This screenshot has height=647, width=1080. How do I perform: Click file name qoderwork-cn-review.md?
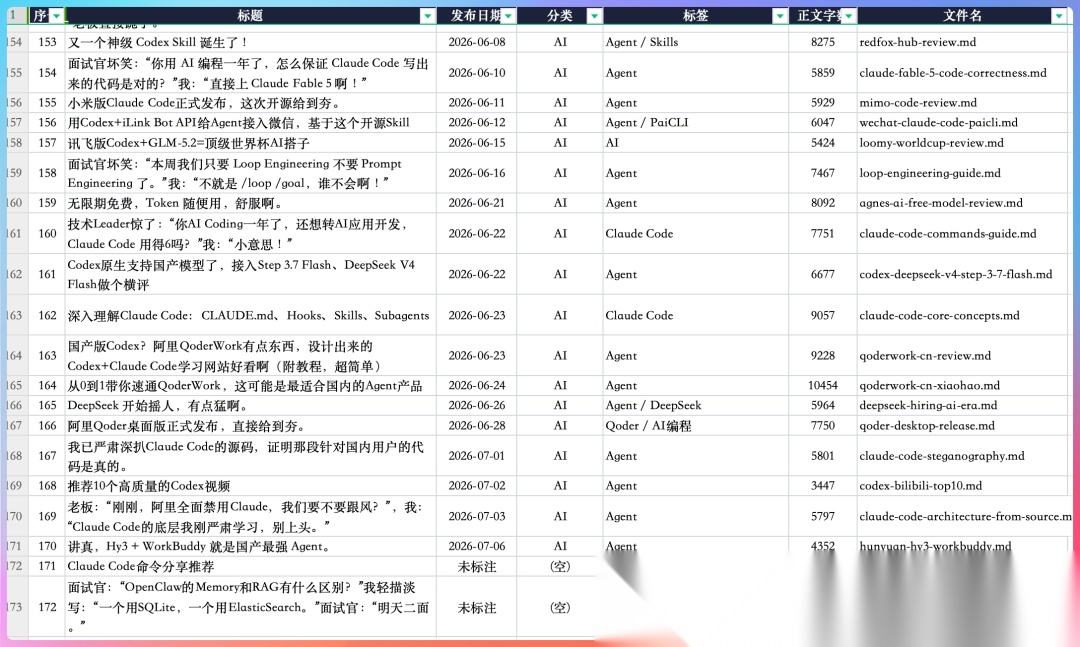coord(925,356)
